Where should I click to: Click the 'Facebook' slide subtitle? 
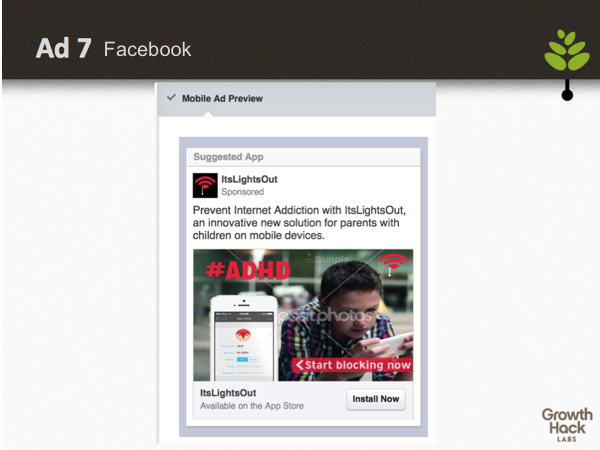[x=147, y=49]
